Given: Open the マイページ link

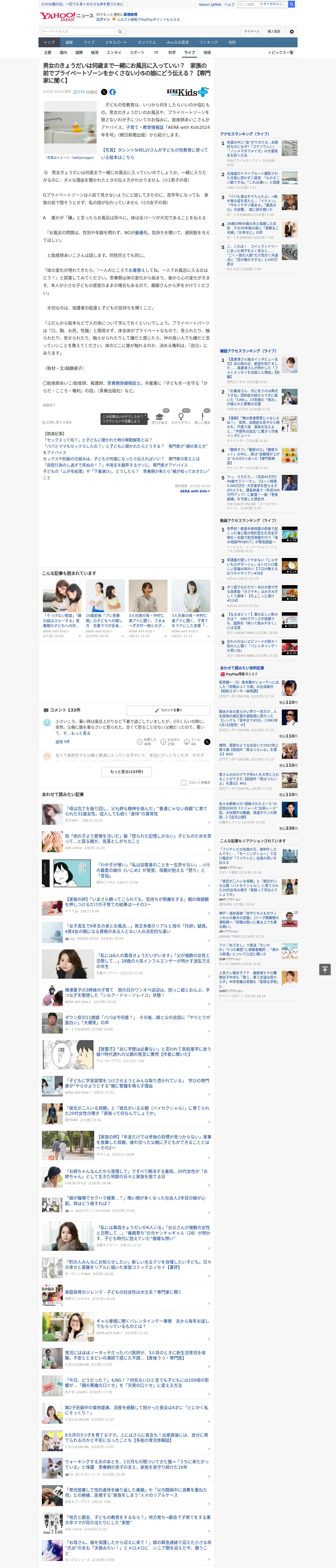Looking at the screenshot, I should (252, 31).
